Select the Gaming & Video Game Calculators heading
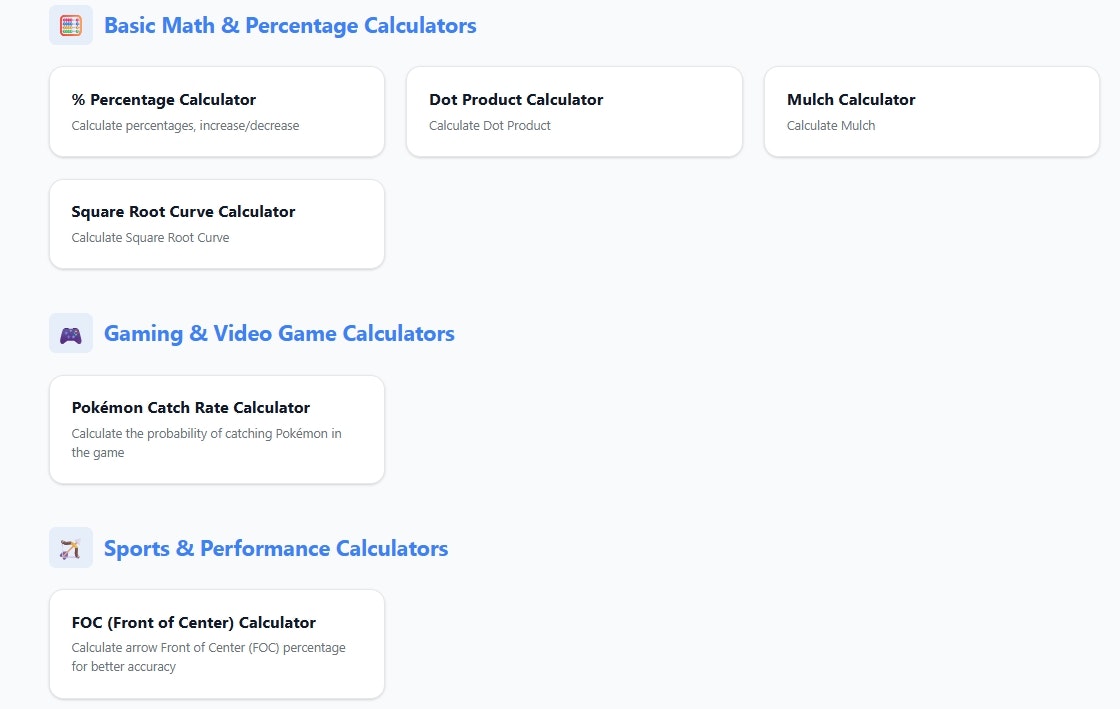The image size is (1120, 709). coord(279,332)
